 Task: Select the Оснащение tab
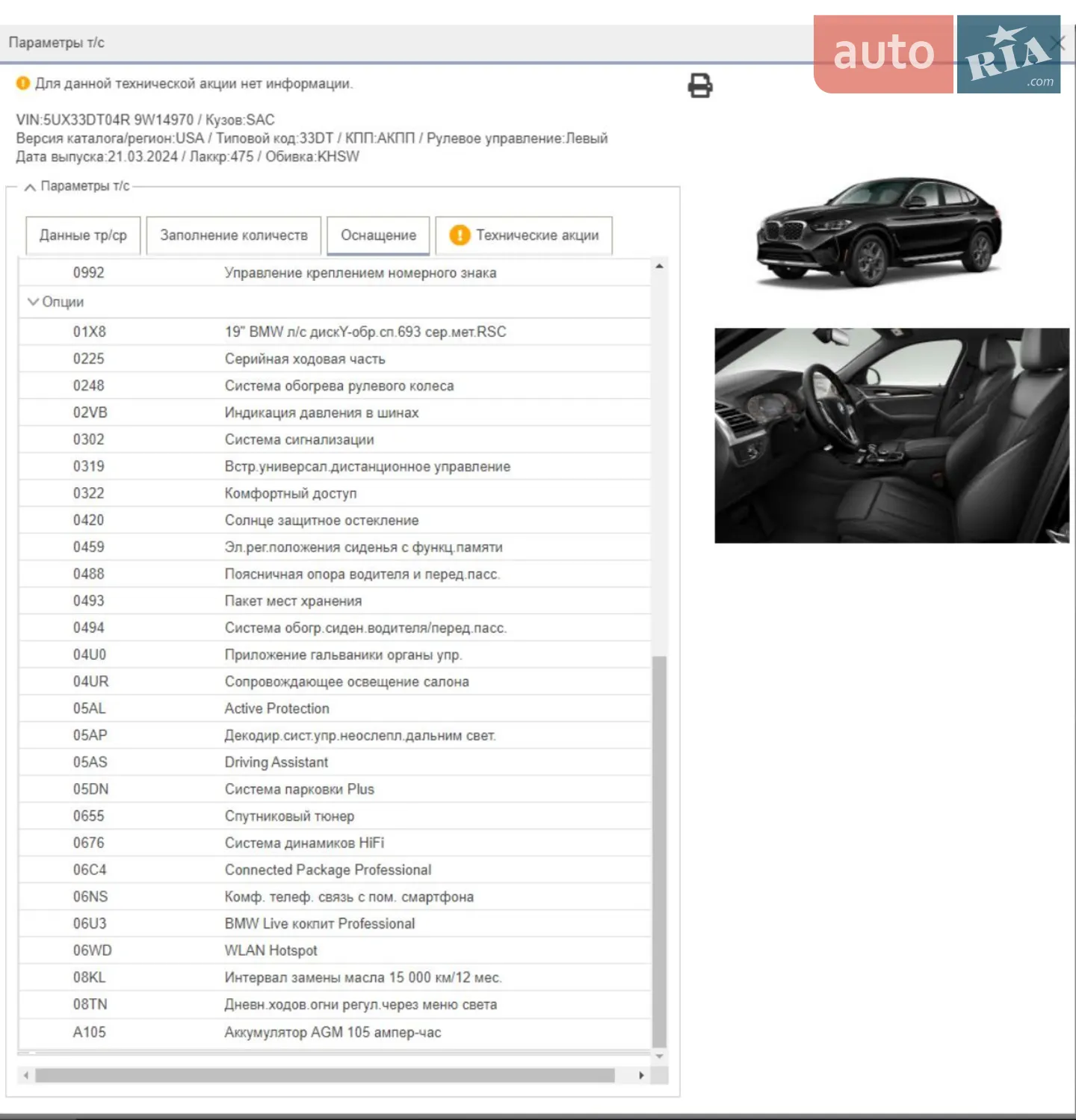pos(378,235)
